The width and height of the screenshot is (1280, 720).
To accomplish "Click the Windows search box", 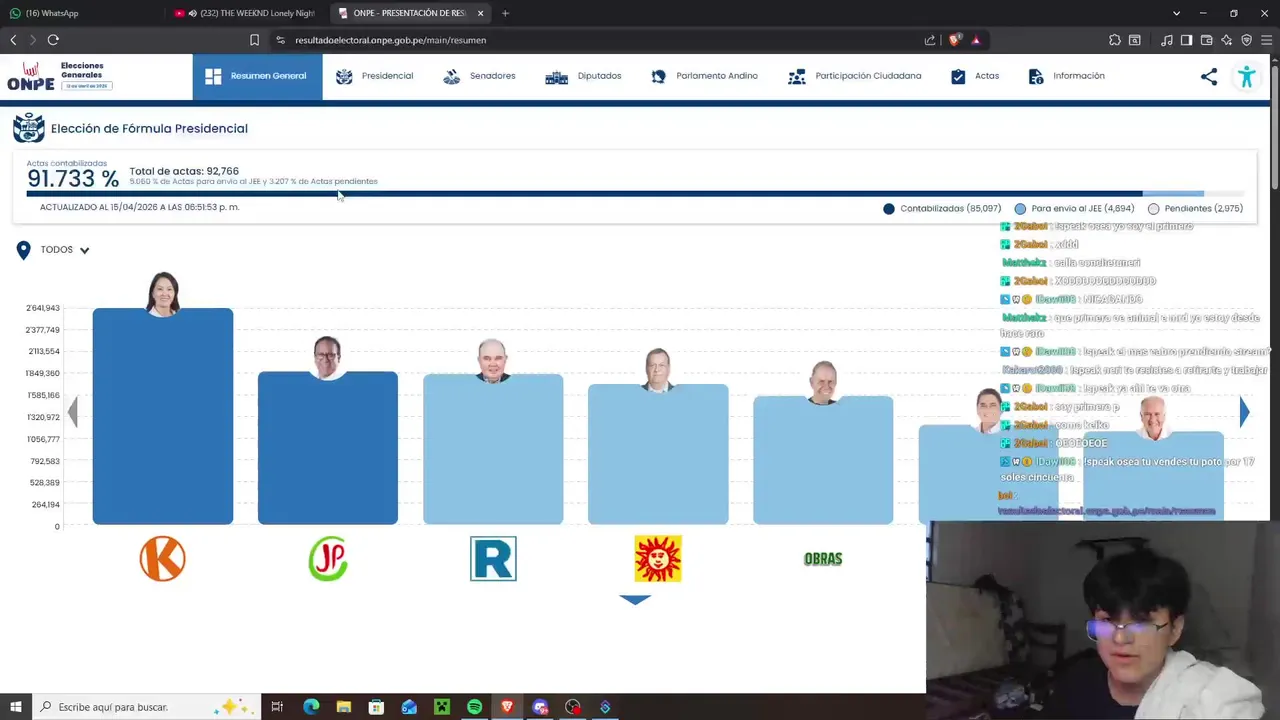I will (146, 707).
